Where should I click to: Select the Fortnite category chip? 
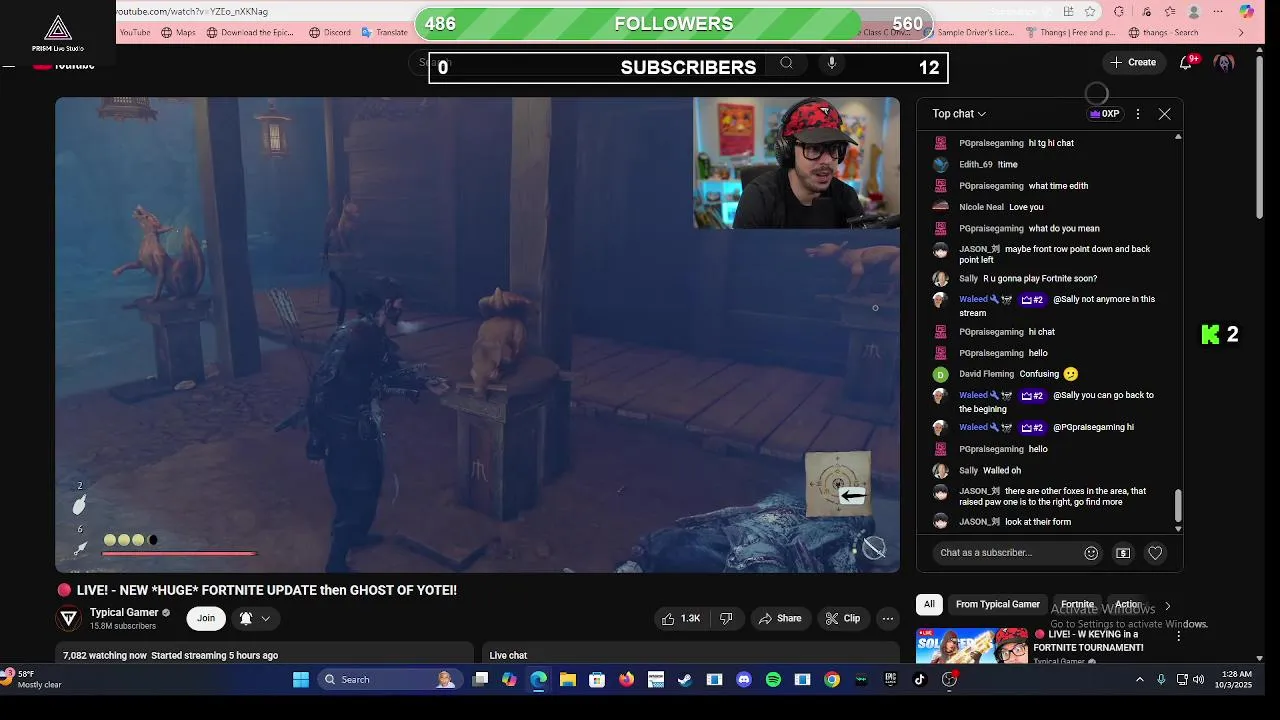pos(1077,604)
